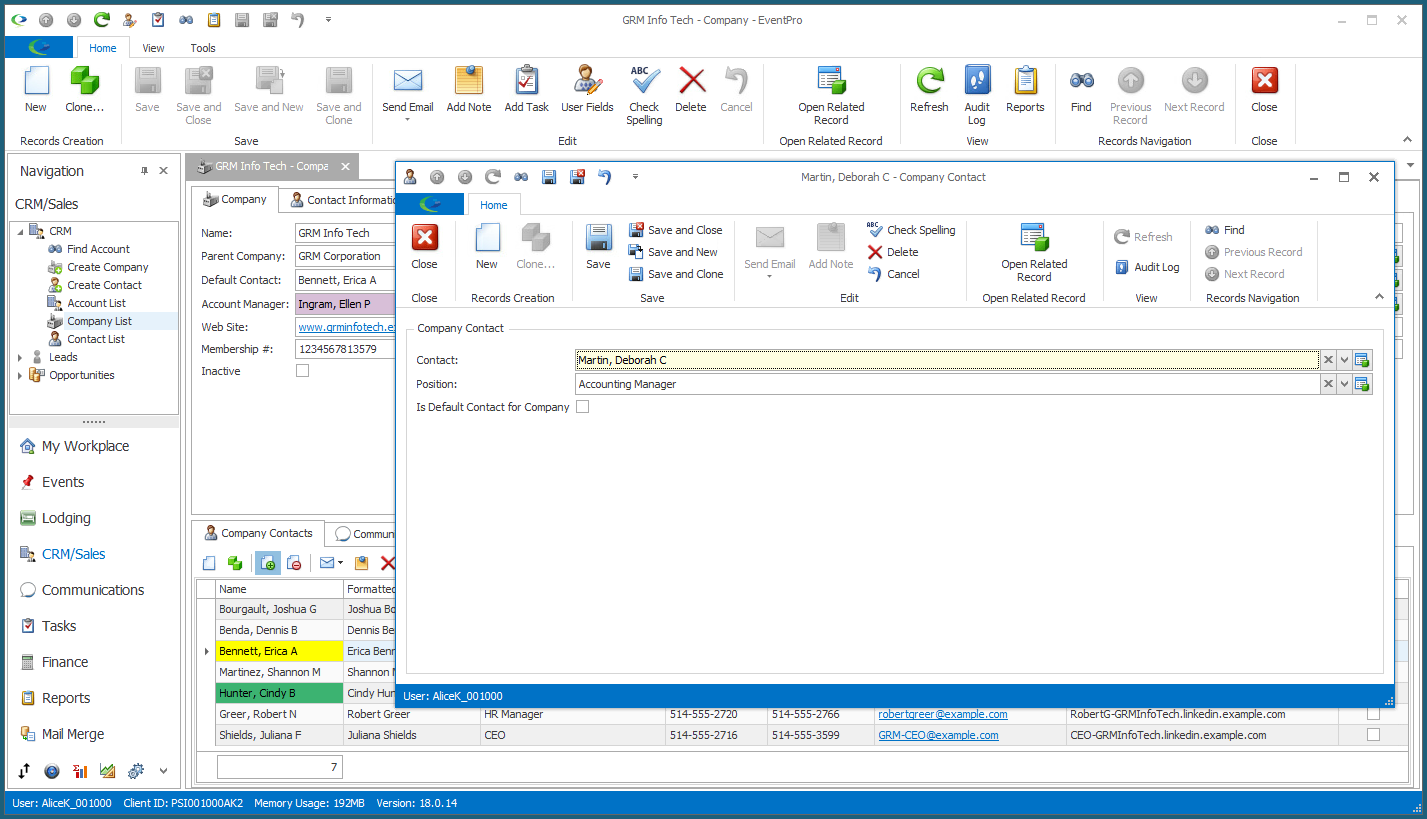Open Related Record in the main ribbon
Image resolution: width=1427 pixels, height=819 pixels.
point(831,96)
